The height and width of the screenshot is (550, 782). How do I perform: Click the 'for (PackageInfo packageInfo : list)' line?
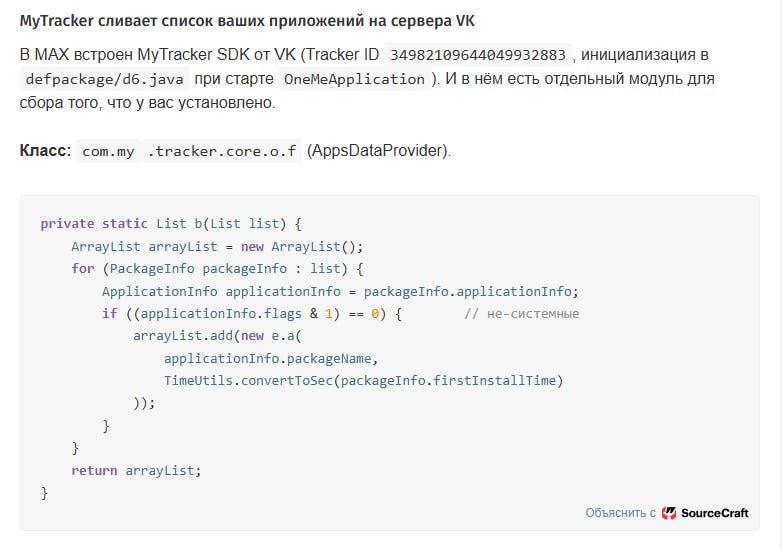tap(217, 269)
